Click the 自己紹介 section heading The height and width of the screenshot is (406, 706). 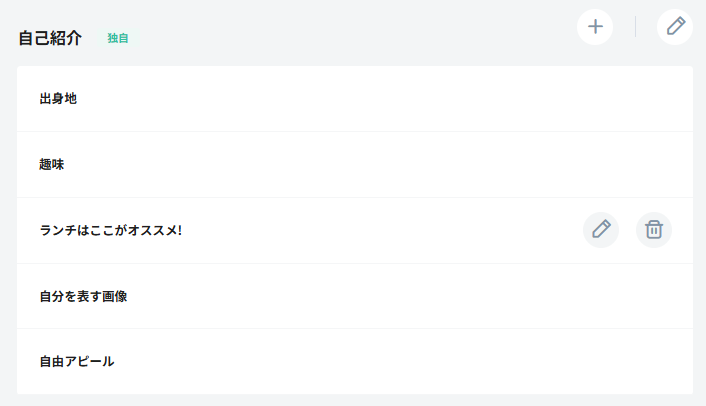[50, 39]
